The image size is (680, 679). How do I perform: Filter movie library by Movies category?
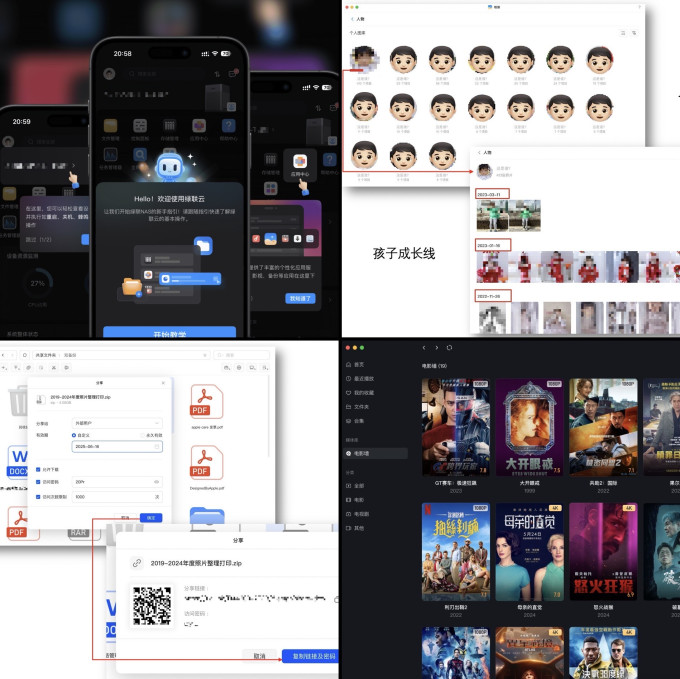tap(355, 500)
